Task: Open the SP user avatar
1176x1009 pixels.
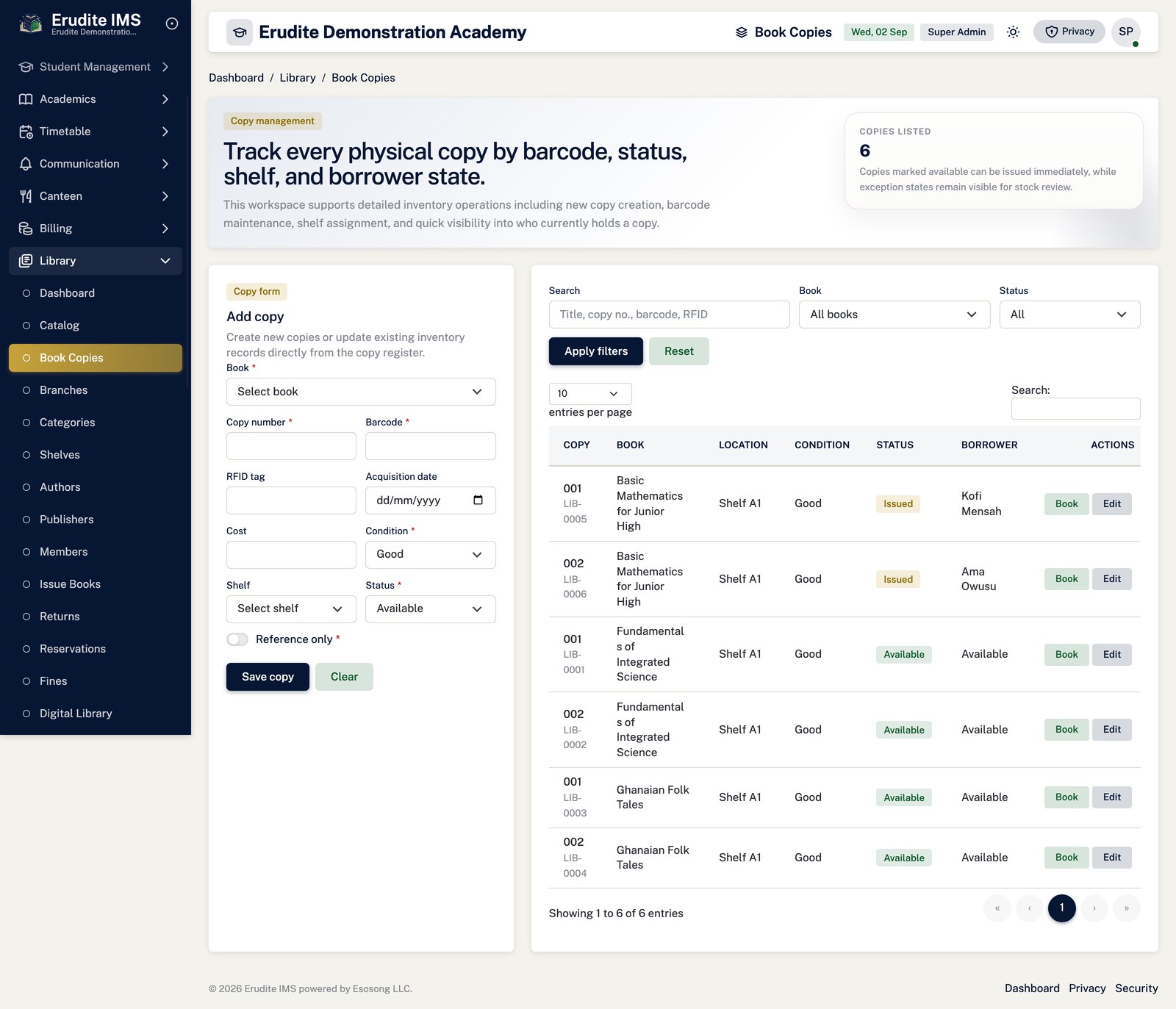Action: [1126, 32]
